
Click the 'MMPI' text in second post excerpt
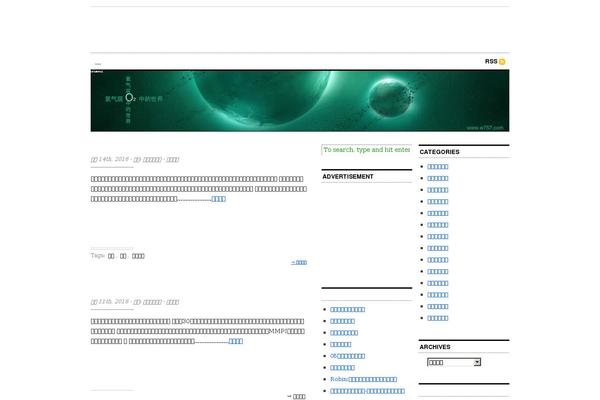point(278,331)
